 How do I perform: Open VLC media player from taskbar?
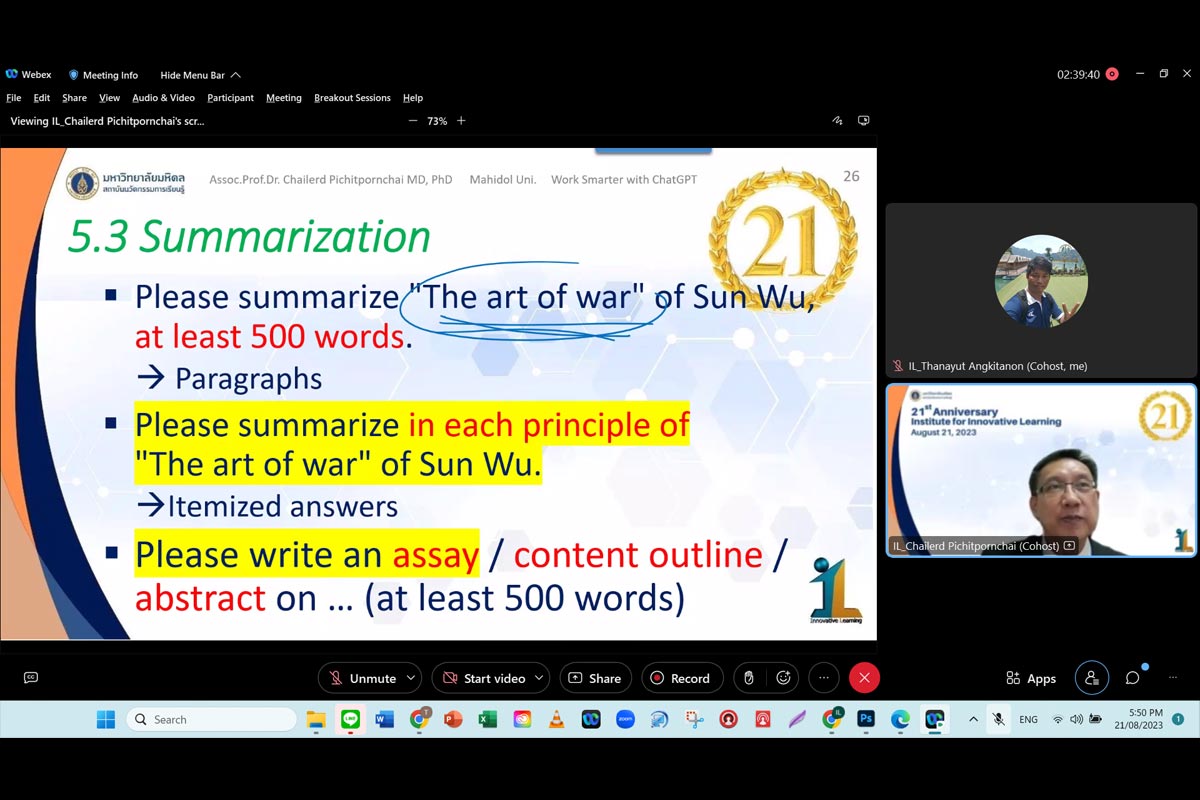pyautogui.click(x=556, y=719)
